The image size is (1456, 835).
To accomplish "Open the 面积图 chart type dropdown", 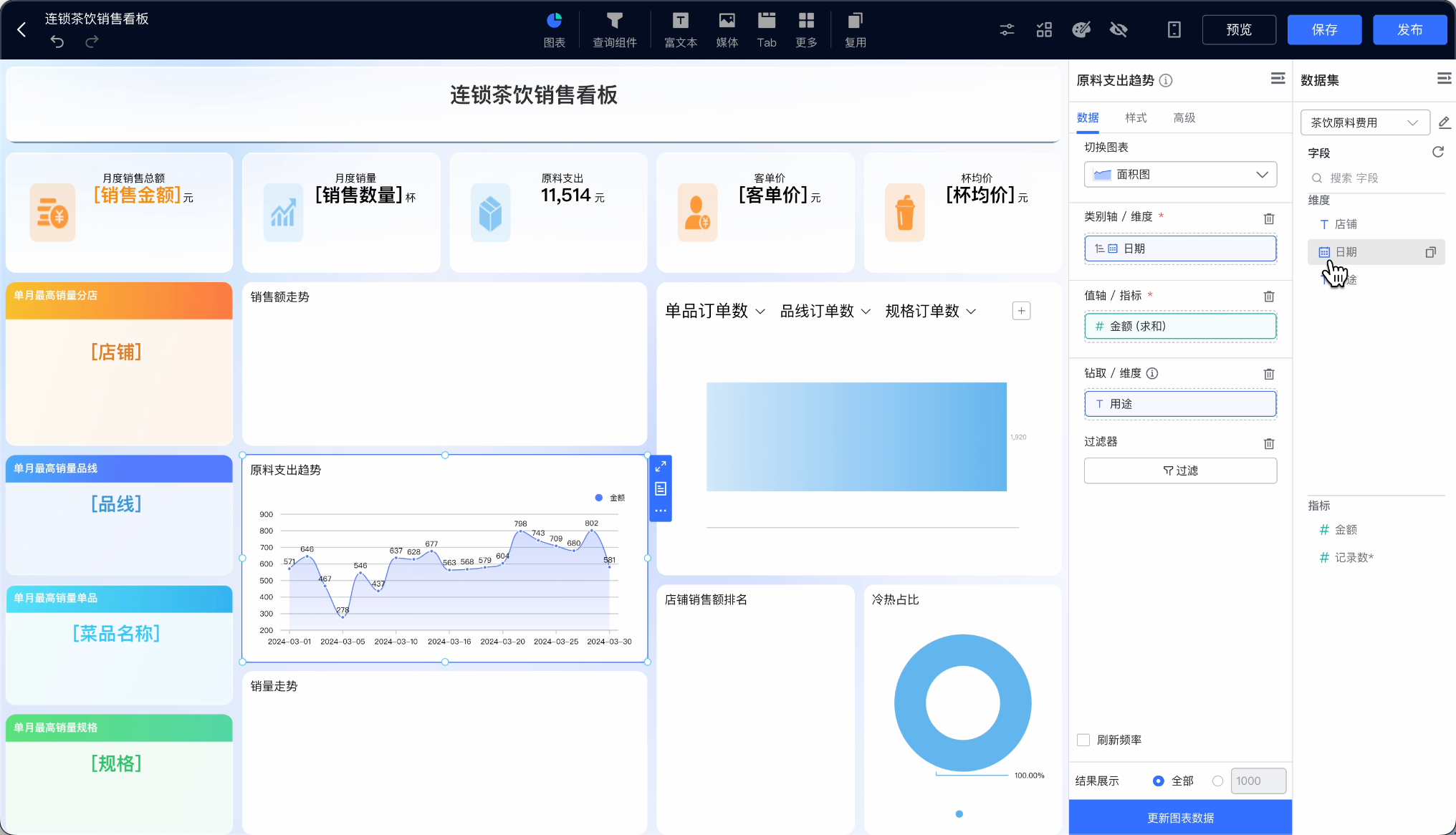I will tap(1179, 175).
